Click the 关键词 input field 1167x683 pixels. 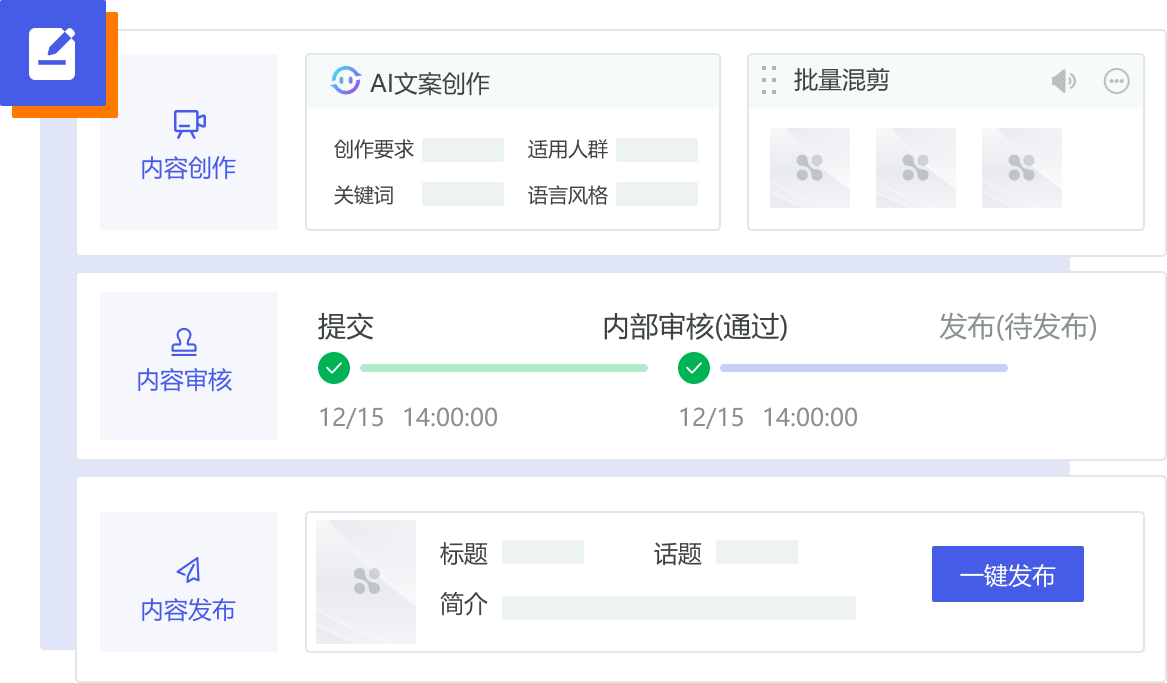(463, 194)
